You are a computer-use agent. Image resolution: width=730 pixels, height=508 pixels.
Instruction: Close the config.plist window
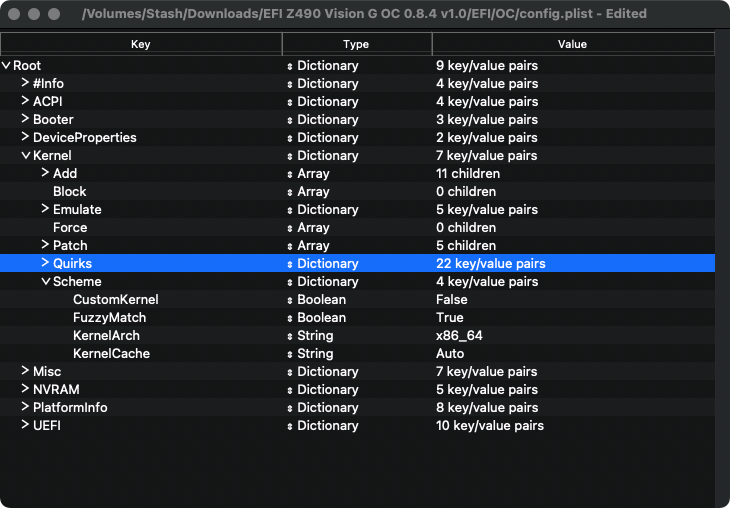pyautogui.click(x=14, y=14)
